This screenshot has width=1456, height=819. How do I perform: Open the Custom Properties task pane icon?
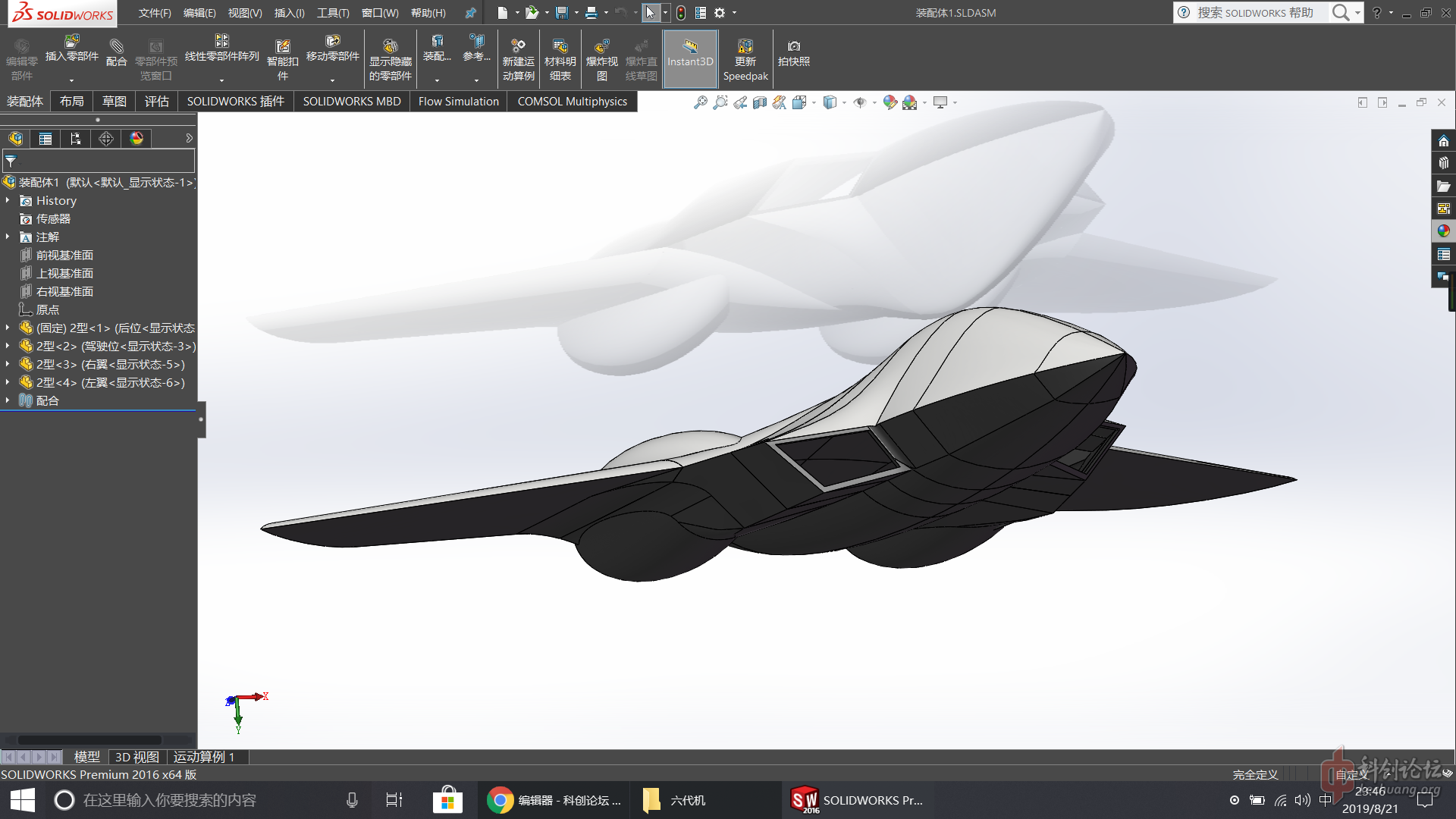(1443, 254)
